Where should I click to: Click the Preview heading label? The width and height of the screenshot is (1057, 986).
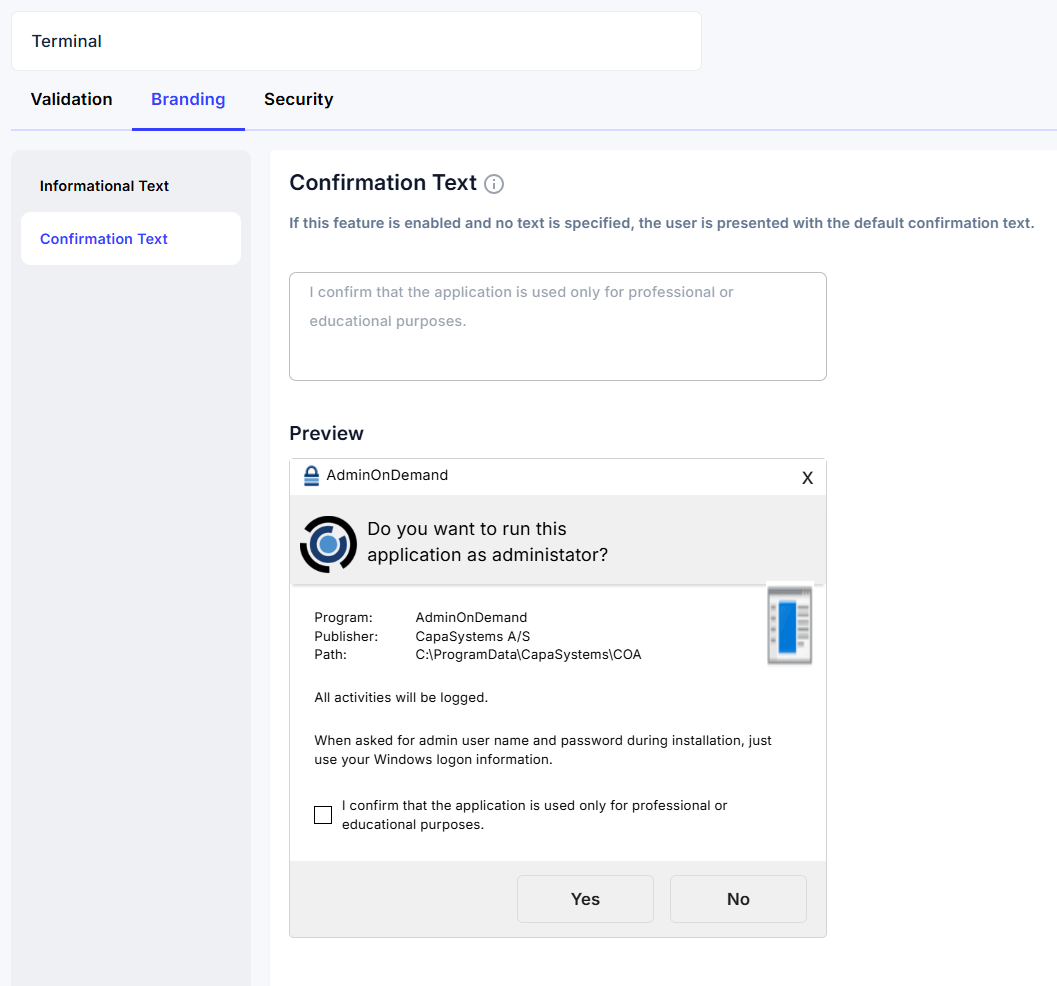tap(326, 433)
